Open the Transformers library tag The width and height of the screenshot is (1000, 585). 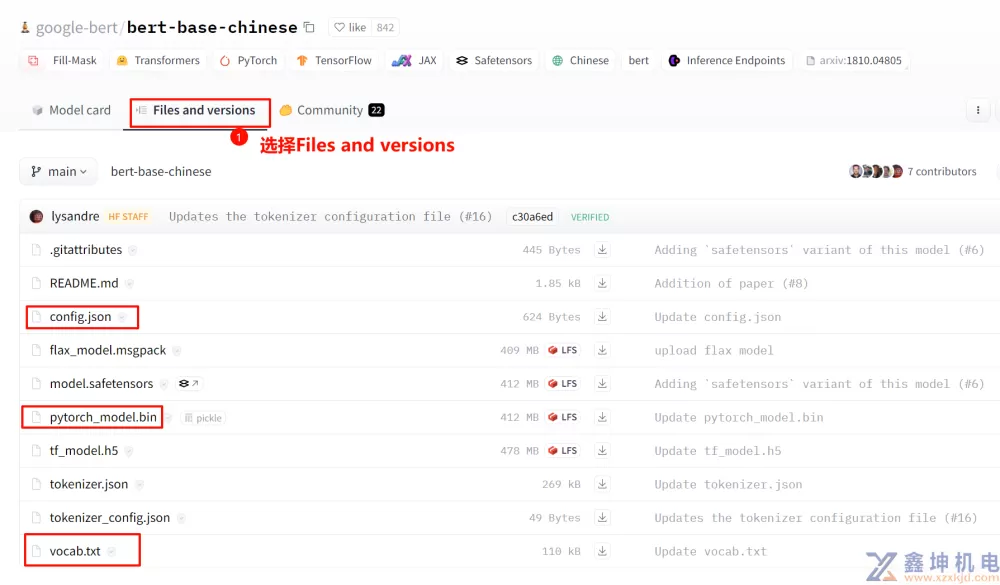[x=158, y=61]
